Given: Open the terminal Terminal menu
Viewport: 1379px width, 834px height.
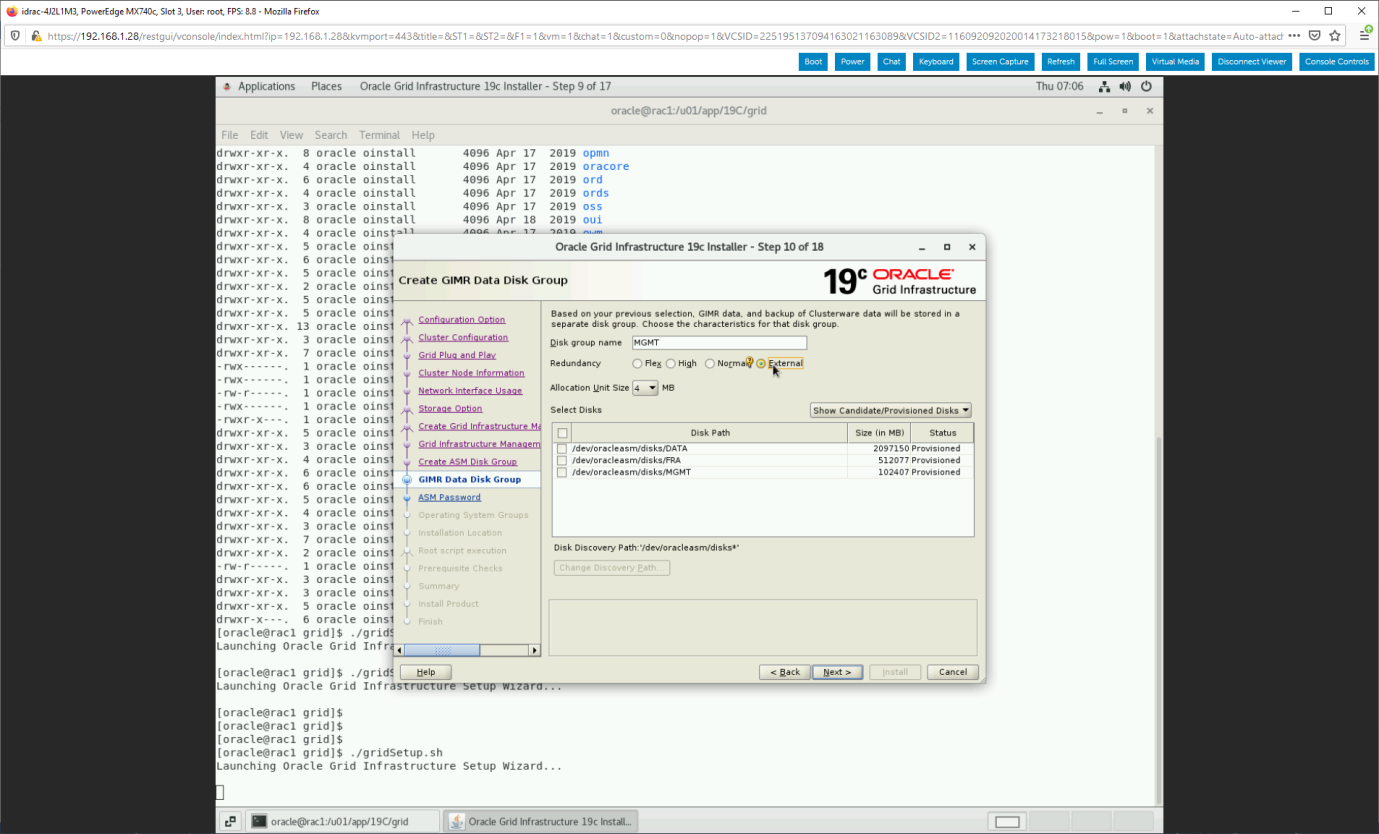Looking at the screenshot, I should point(379,135).
